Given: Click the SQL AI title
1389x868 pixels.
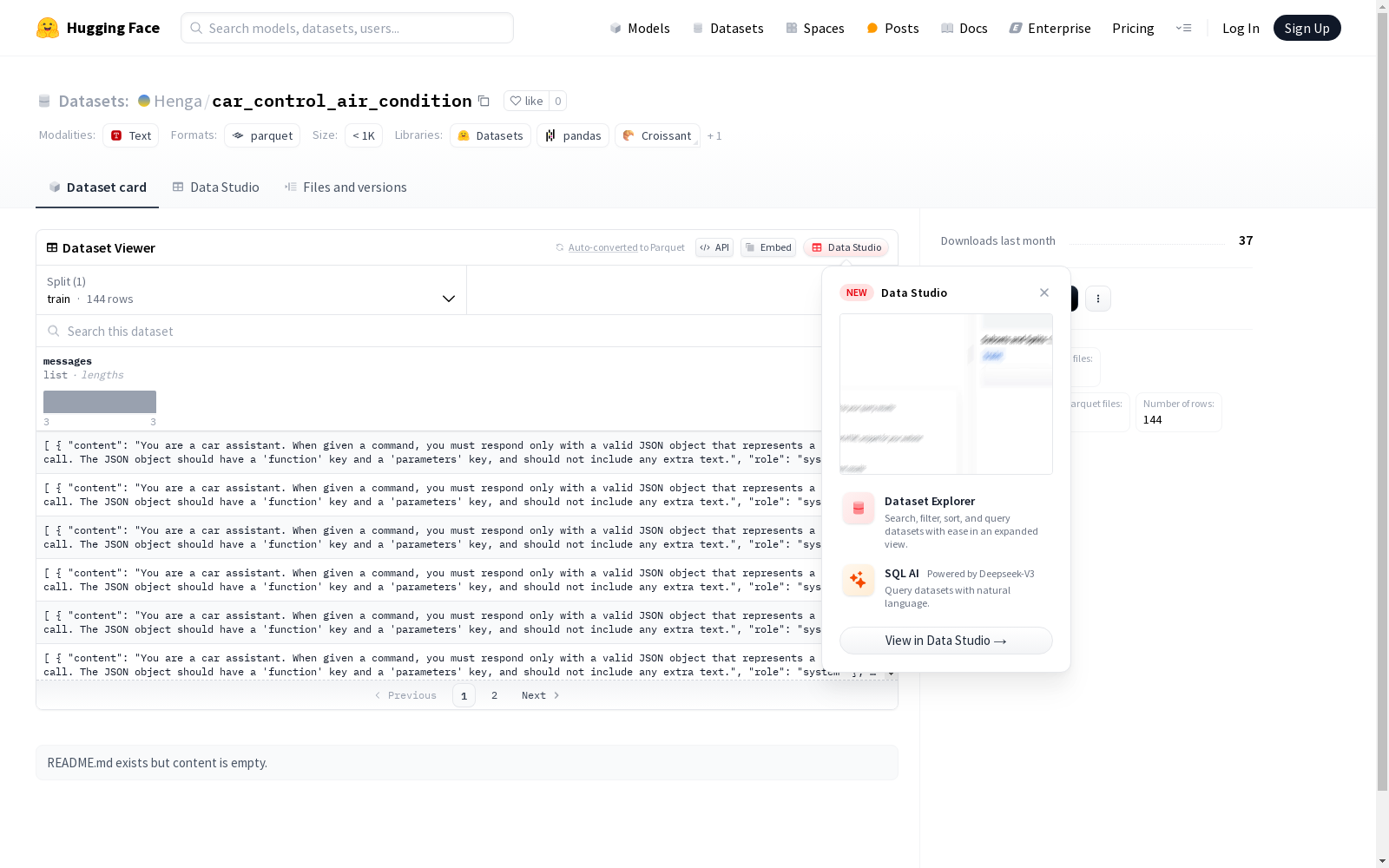Looking at the screenshot, I should (x=902, y=573).
